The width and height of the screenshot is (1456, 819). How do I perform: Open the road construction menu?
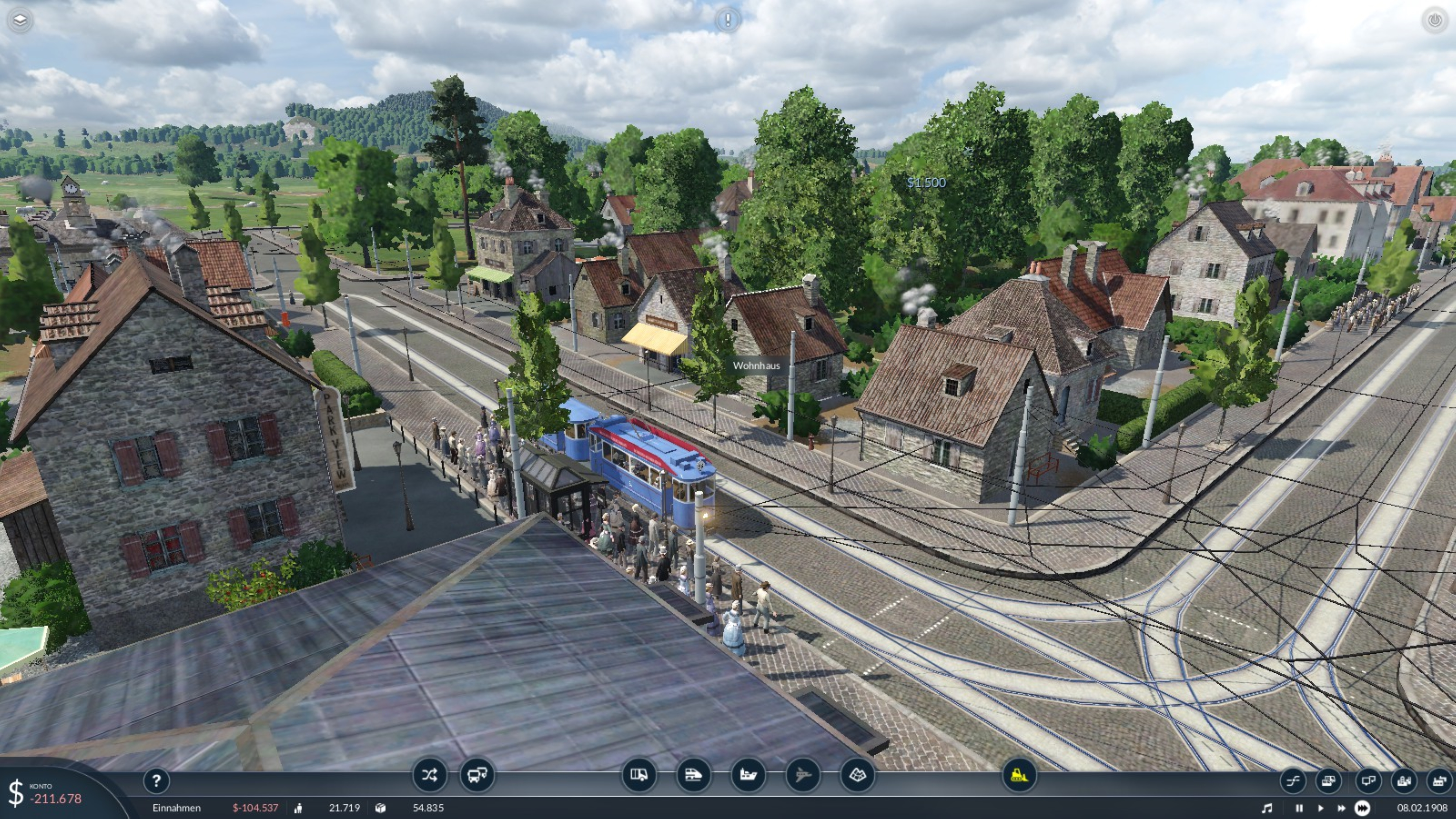[639, 775]
